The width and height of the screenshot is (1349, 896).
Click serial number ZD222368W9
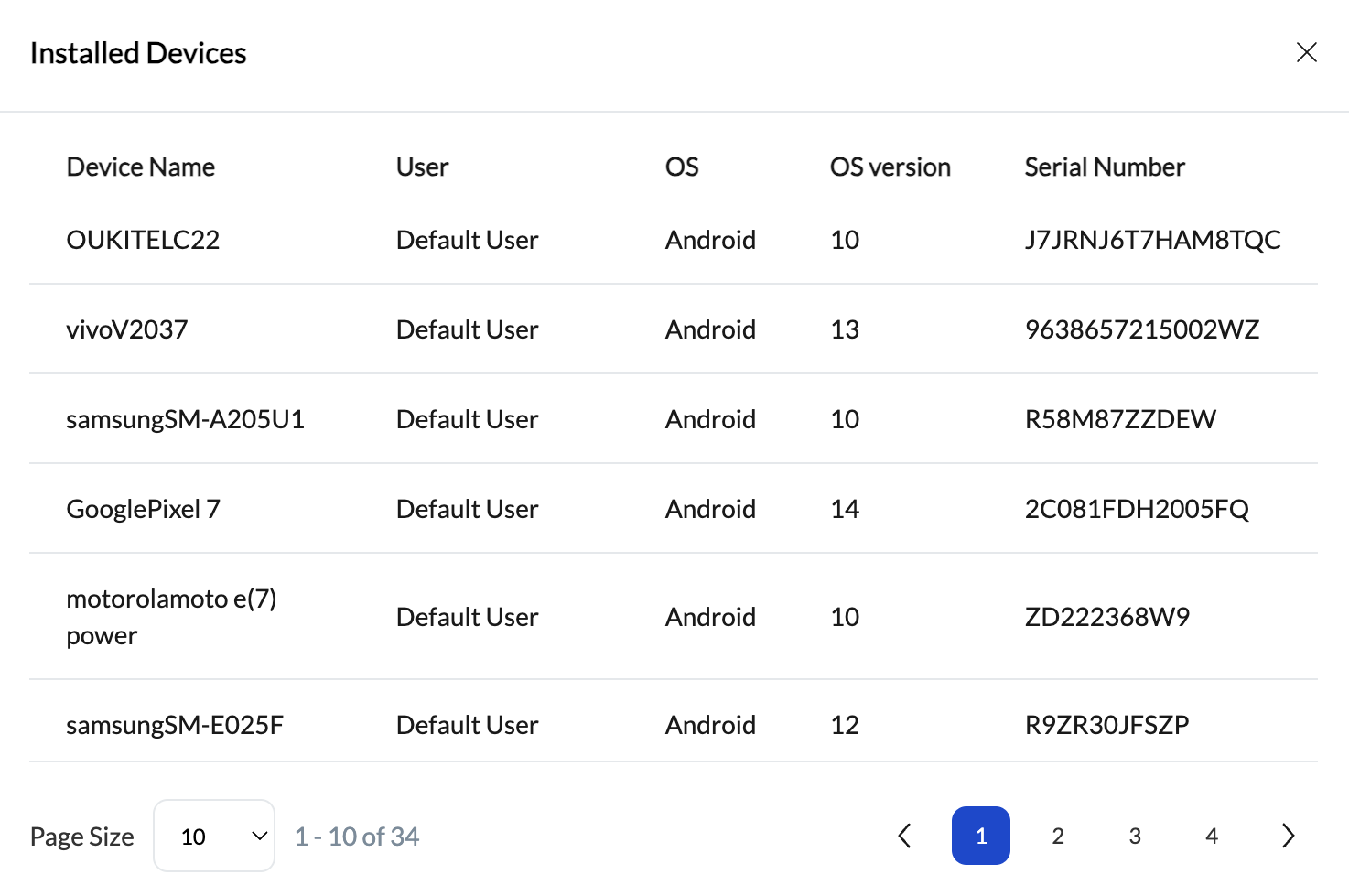1107,617
